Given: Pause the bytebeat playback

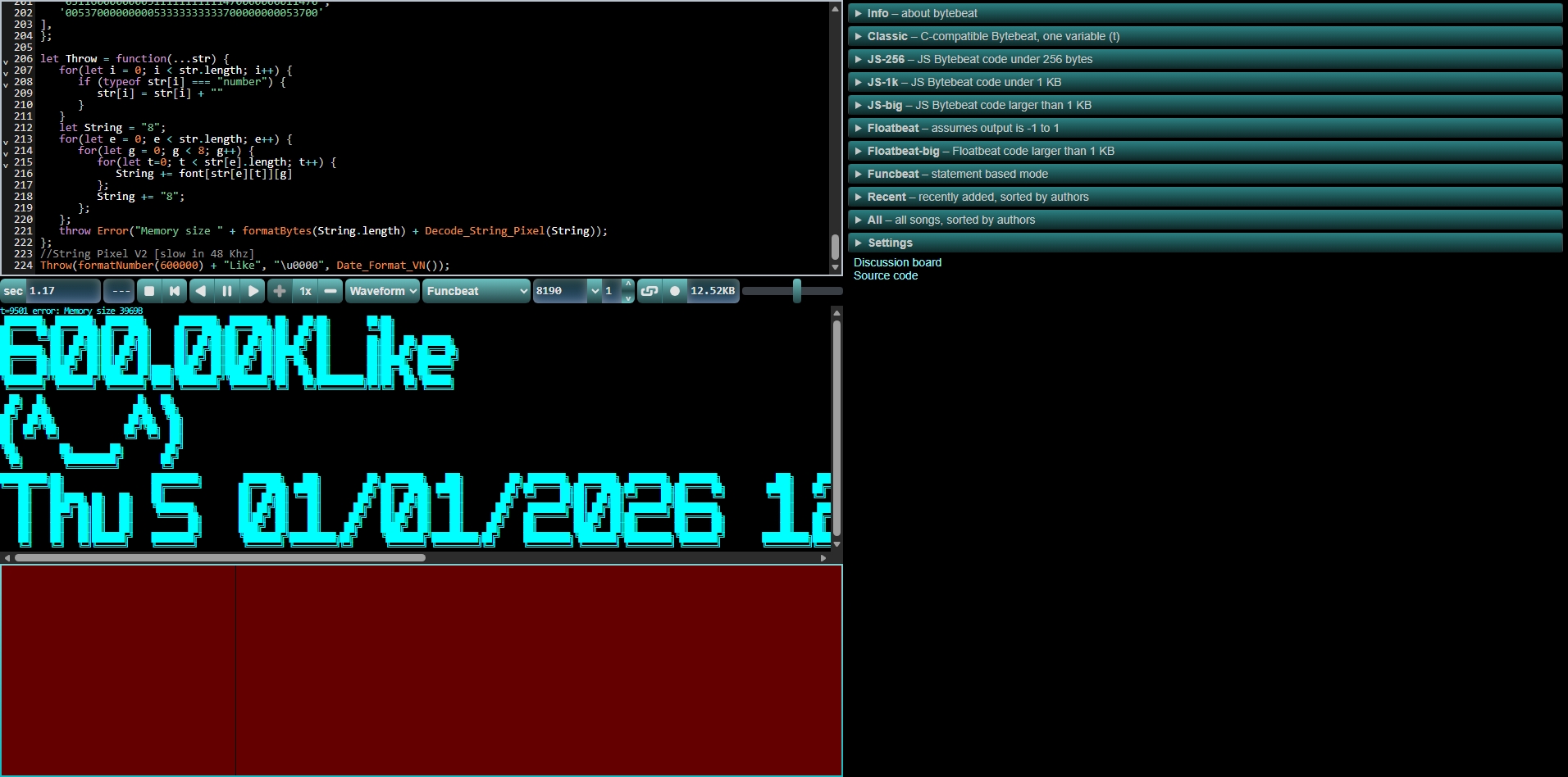Looking at the screenshot, I should click(227, 291).
